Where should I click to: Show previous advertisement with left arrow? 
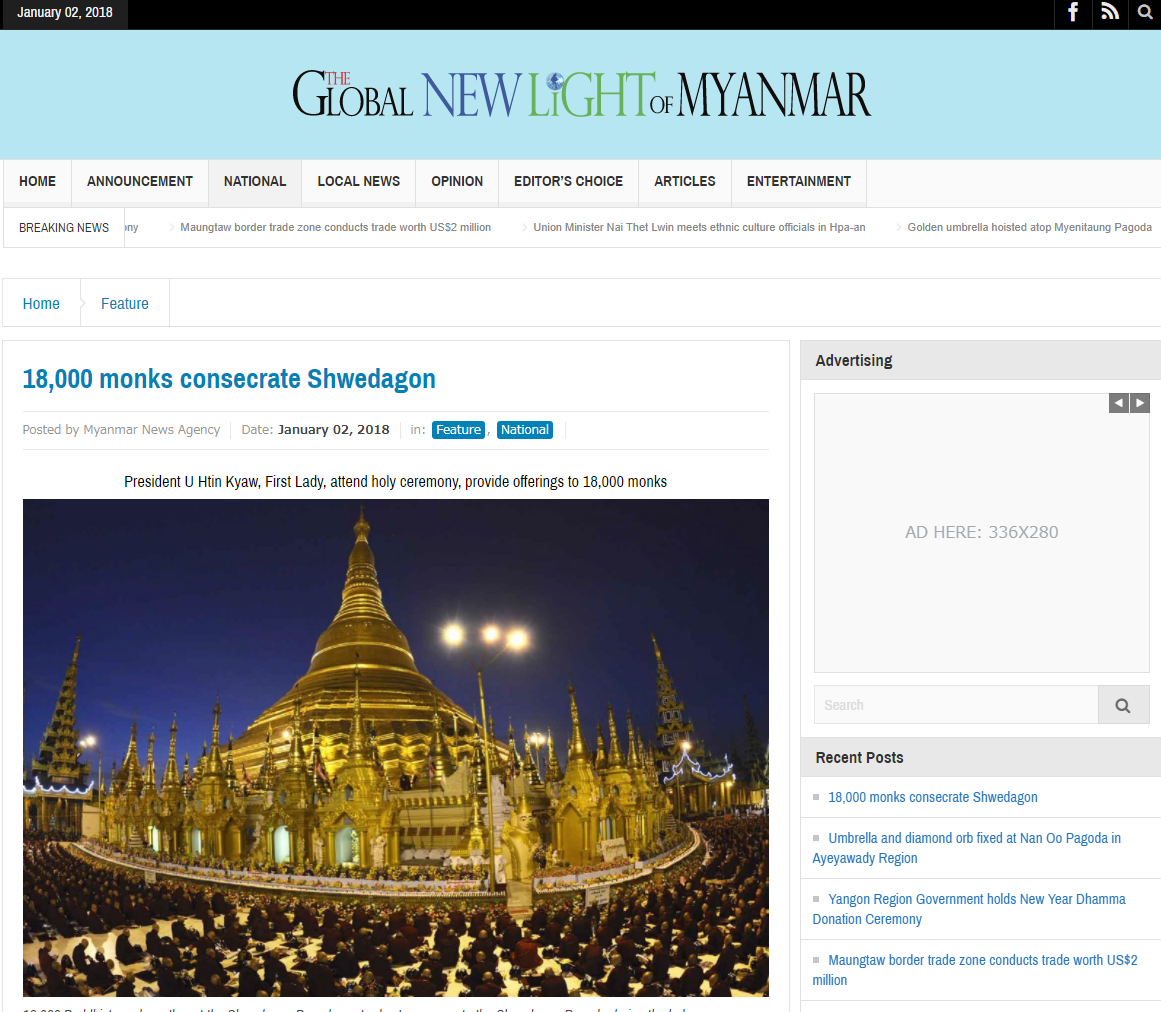pyautogui.click(x=1118, y=403)
